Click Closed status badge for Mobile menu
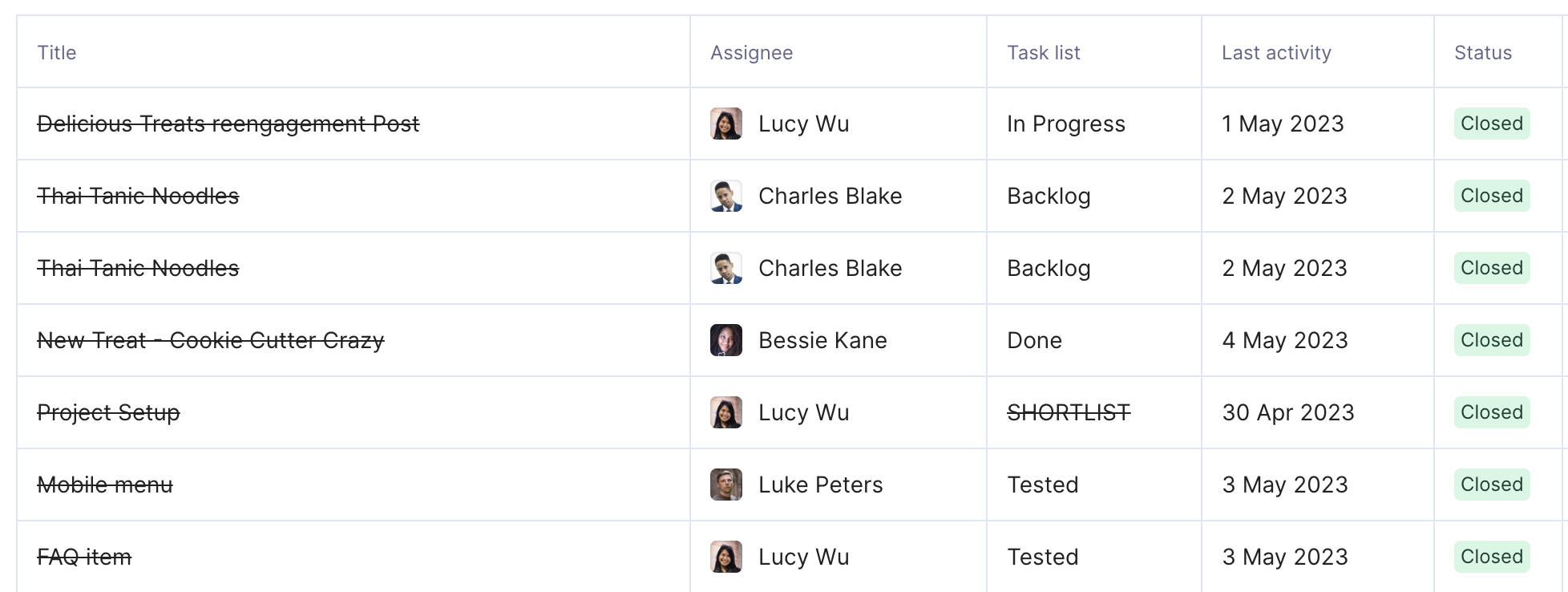Image resolution: width=1568 pixels, height=592 pixels. pos(1492,485)
